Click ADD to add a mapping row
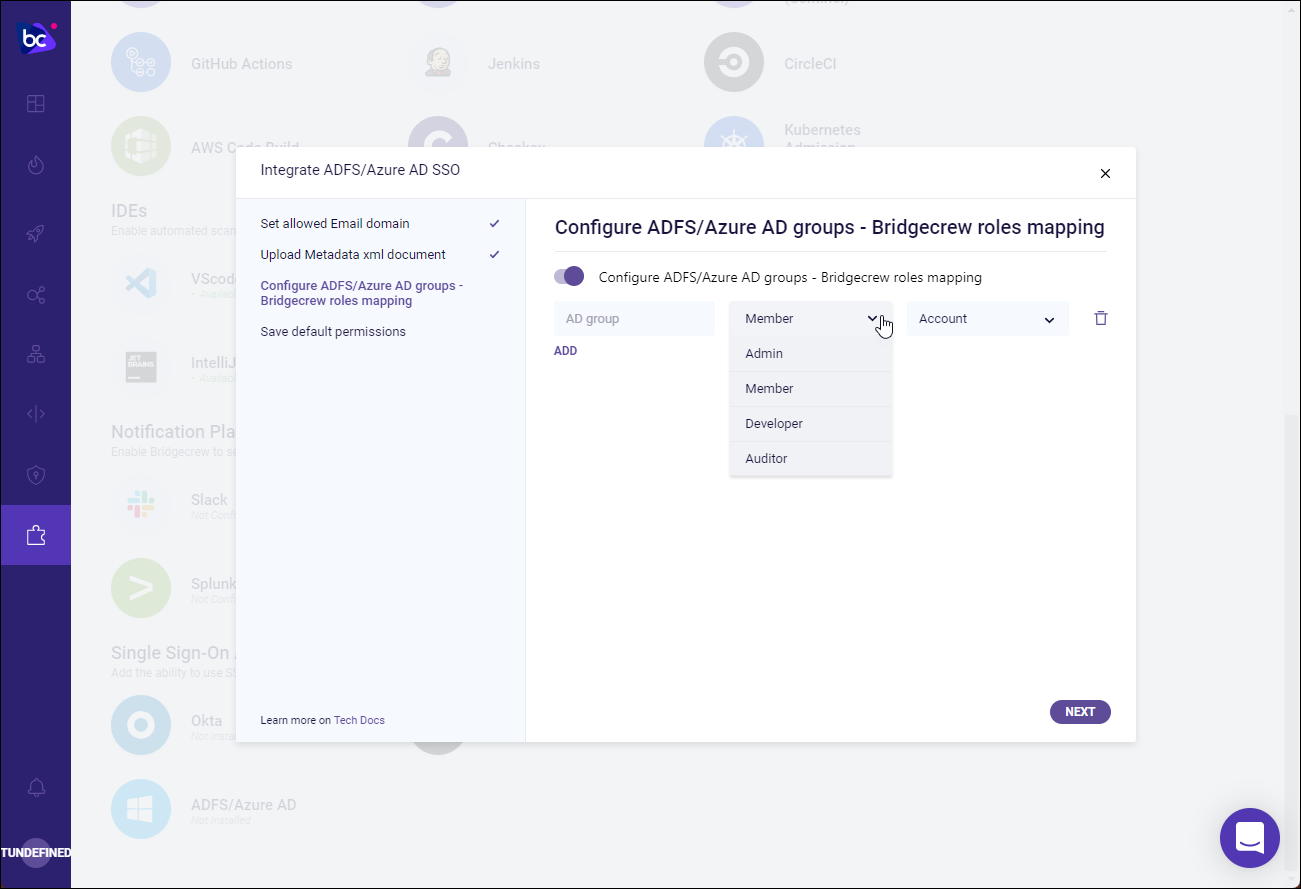The width and height of the screenshot is (1301, 889). 565,351
